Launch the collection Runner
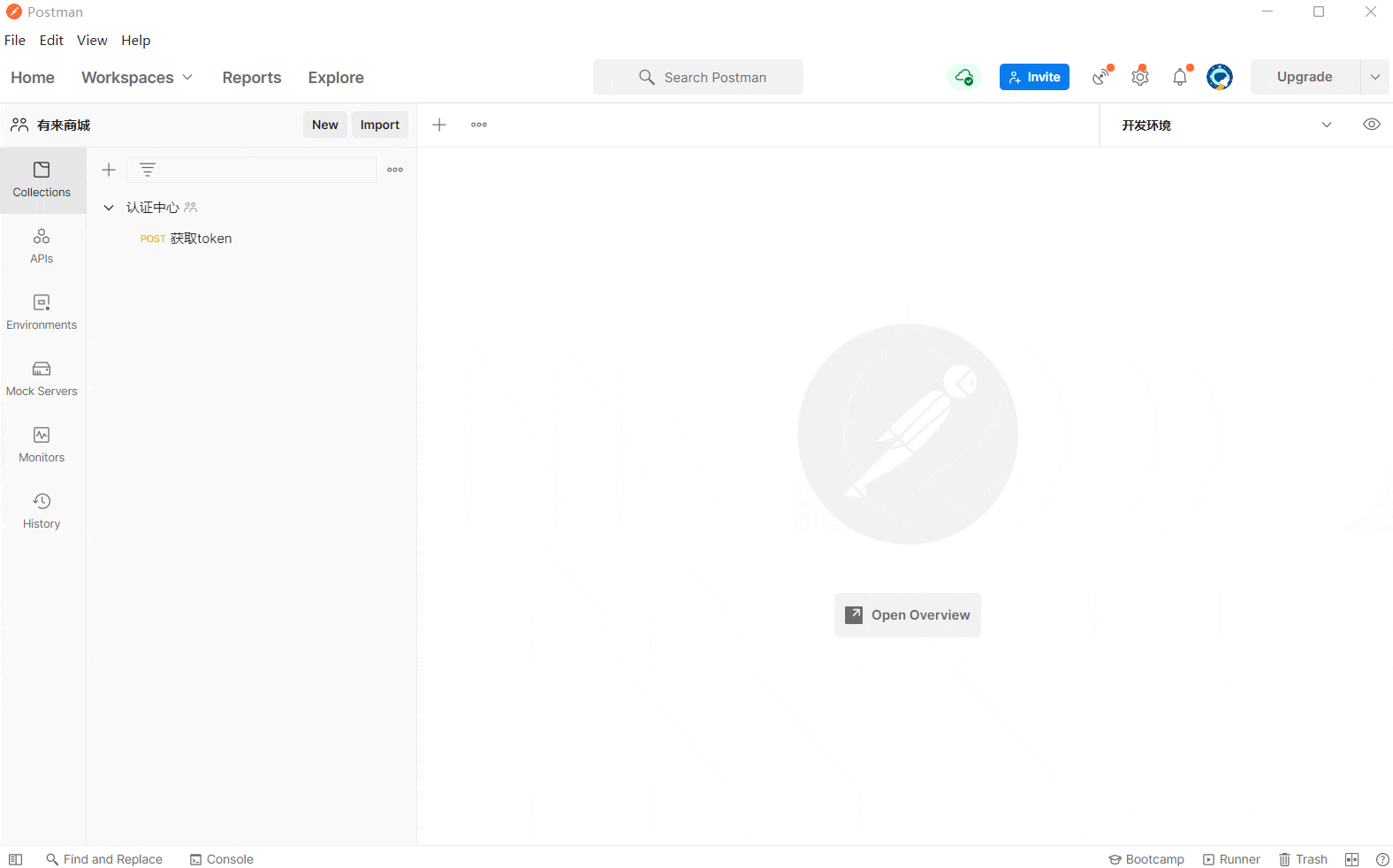Viewport: 1393px width, 868px height. [1231, 859]
